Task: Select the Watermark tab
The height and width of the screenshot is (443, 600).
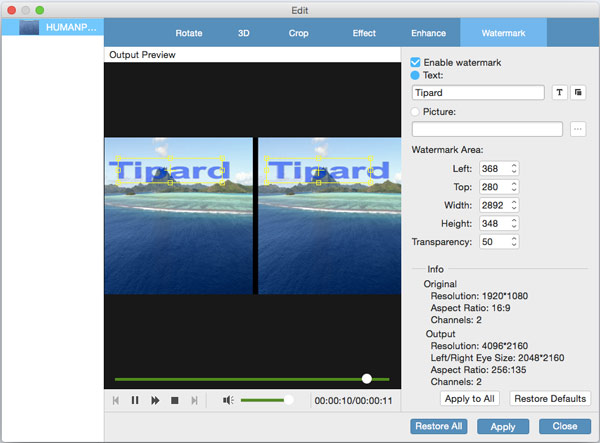Action: (x=503, y=33)
